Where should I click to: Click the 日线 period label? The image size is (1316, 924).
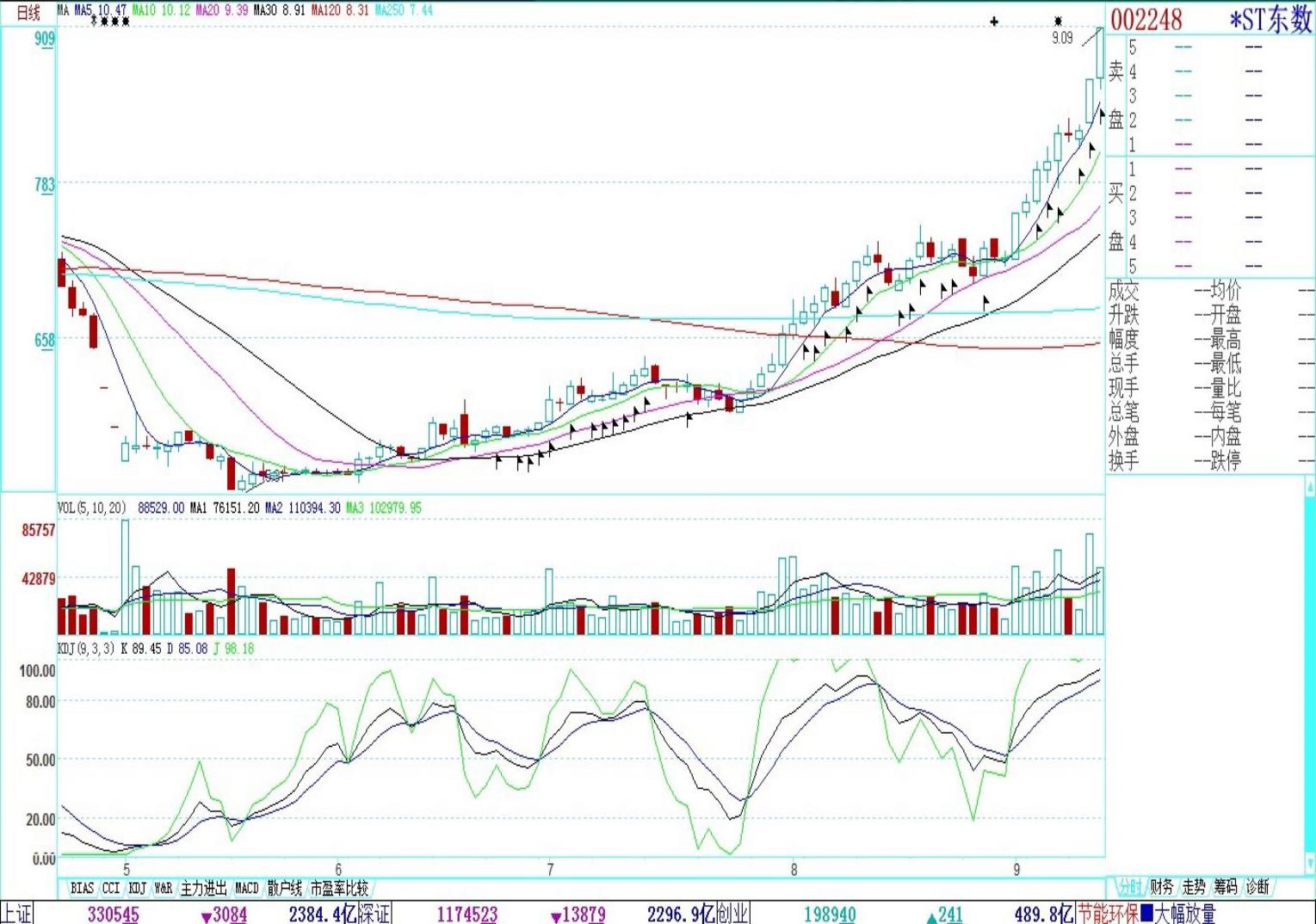tap(28, 12)
